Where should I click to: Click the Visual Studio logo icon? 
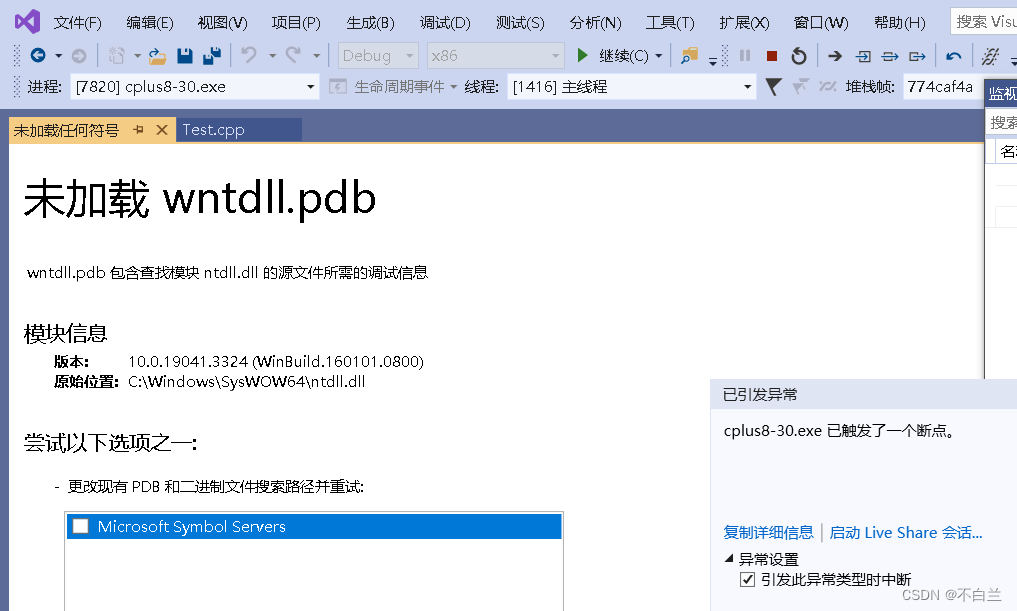pyautogui.click(x=27, y=22)
